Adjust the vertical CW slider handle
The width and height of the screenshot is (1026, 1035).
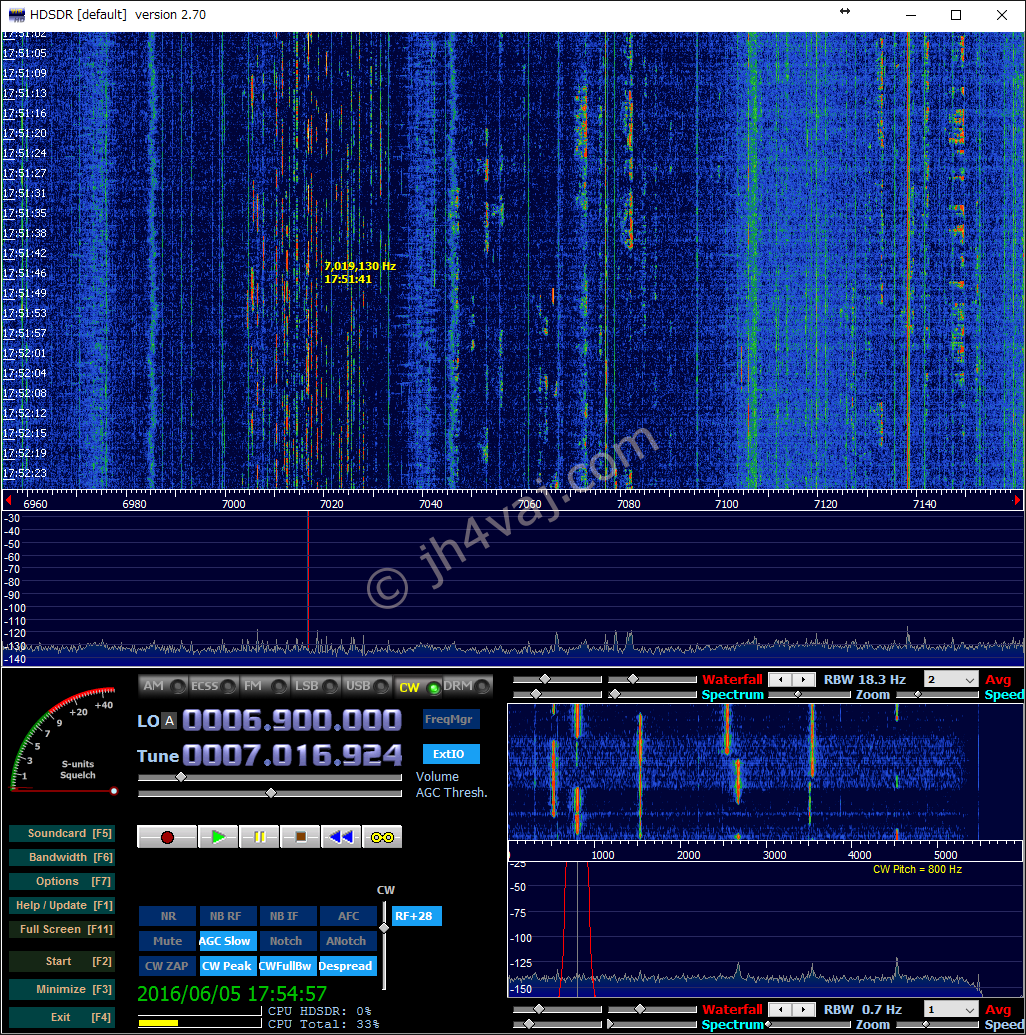[x=384, y=928]
